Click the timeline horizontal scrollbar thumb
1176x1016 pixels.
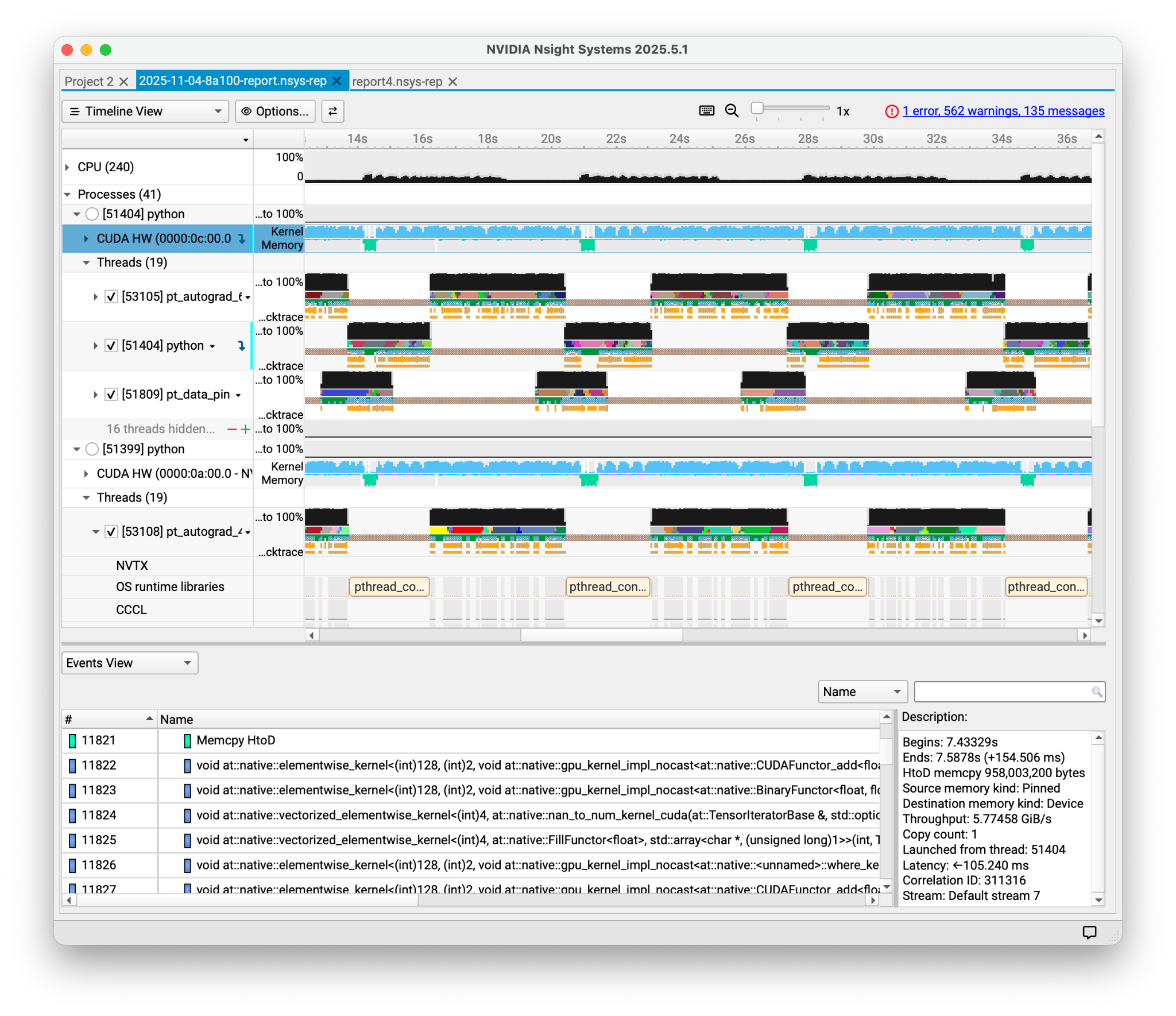tap(601, 635)
